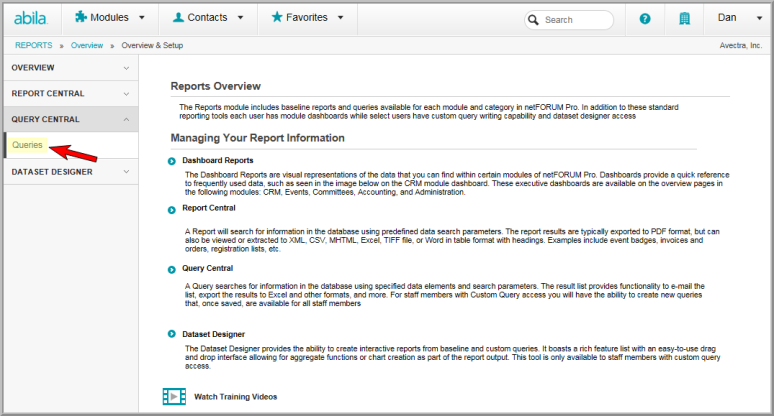Click 'Overview & Setup' breadcrumb text
This screenshot has height=416, width=774.
152,45
